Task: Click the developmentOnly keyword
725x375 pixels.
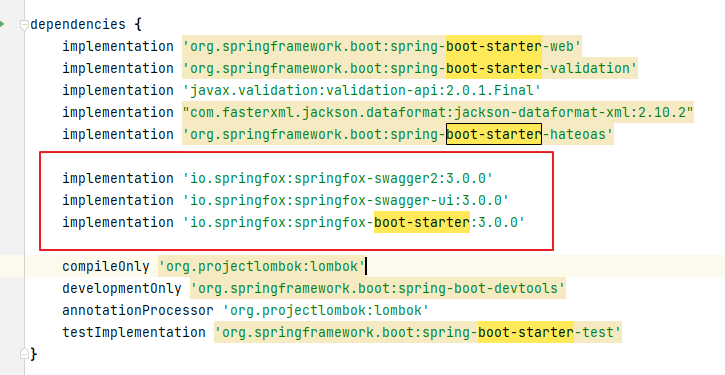Action: [x=122, y=289]
